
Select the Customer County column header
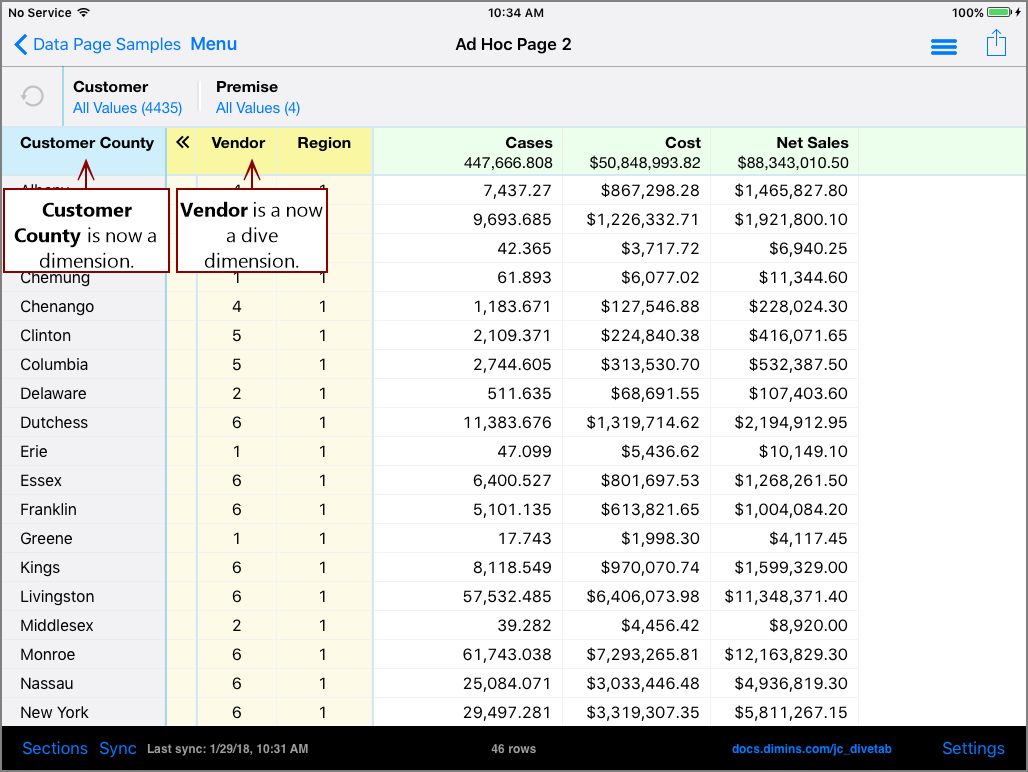click(87, 143)
